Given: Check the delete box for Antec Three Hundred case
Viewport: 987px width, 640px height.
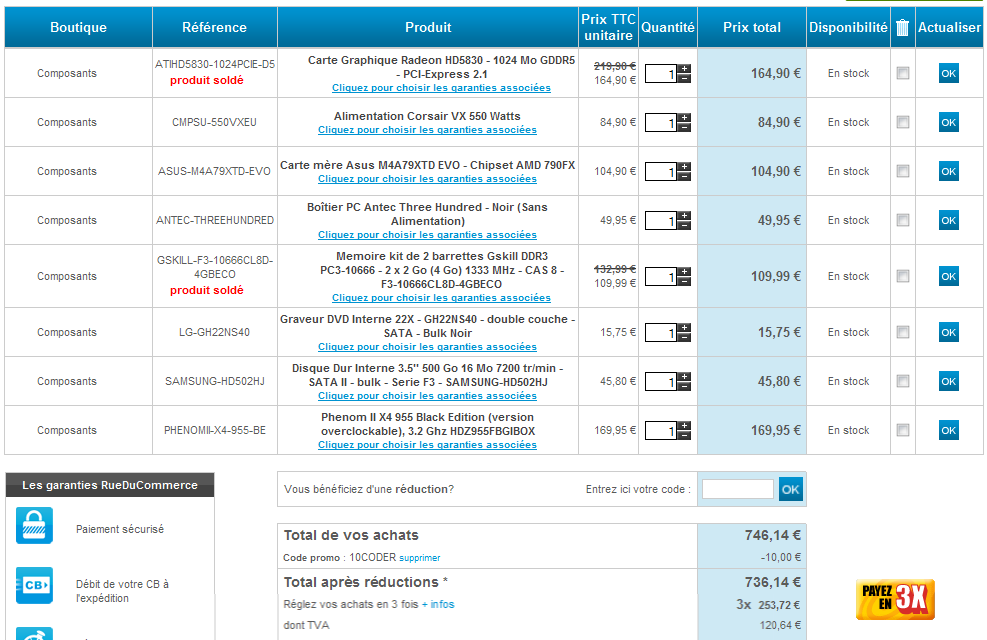Looking at the screenshot, I should tap(903, 220).
